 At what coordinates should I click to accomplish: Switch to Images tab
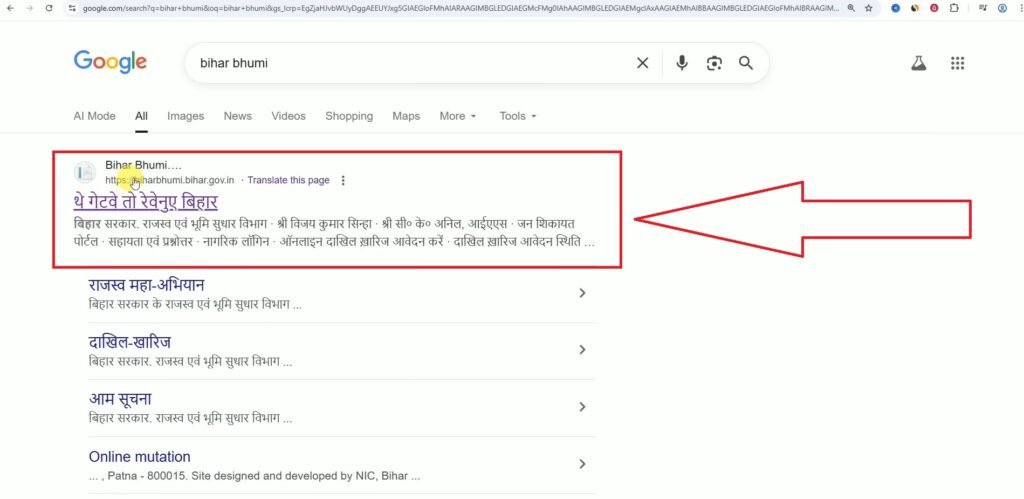tap(185, 116)
